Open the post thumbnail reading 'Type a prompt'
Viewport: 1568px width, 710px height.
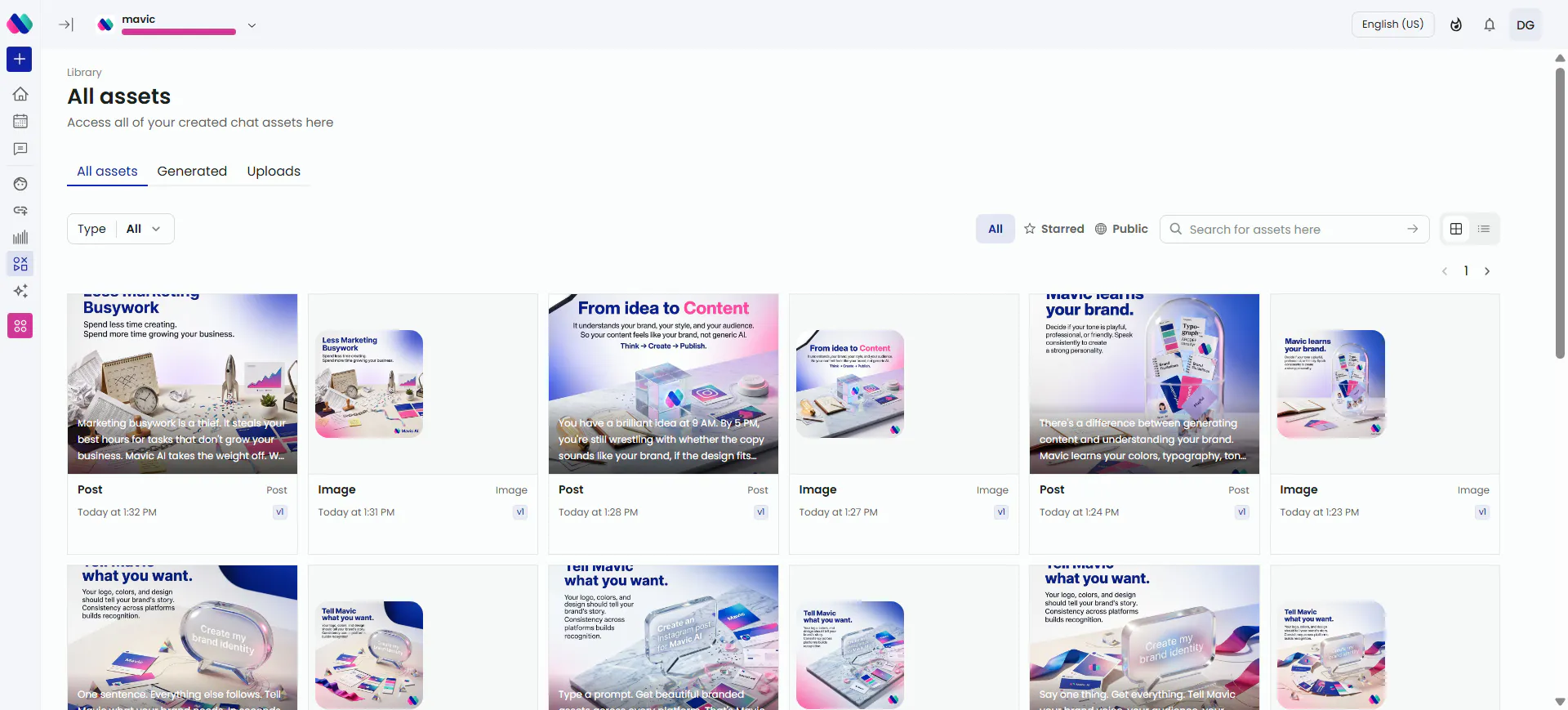(663, 637)
